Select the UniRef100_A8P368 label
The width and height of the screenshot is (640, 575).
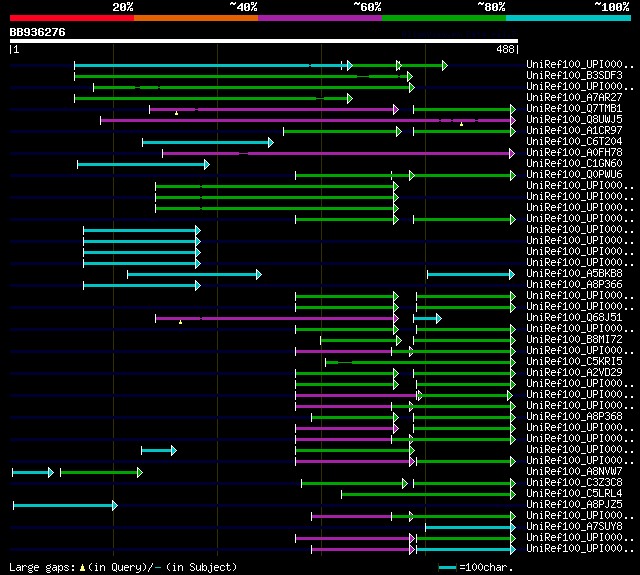pos(574,417)
